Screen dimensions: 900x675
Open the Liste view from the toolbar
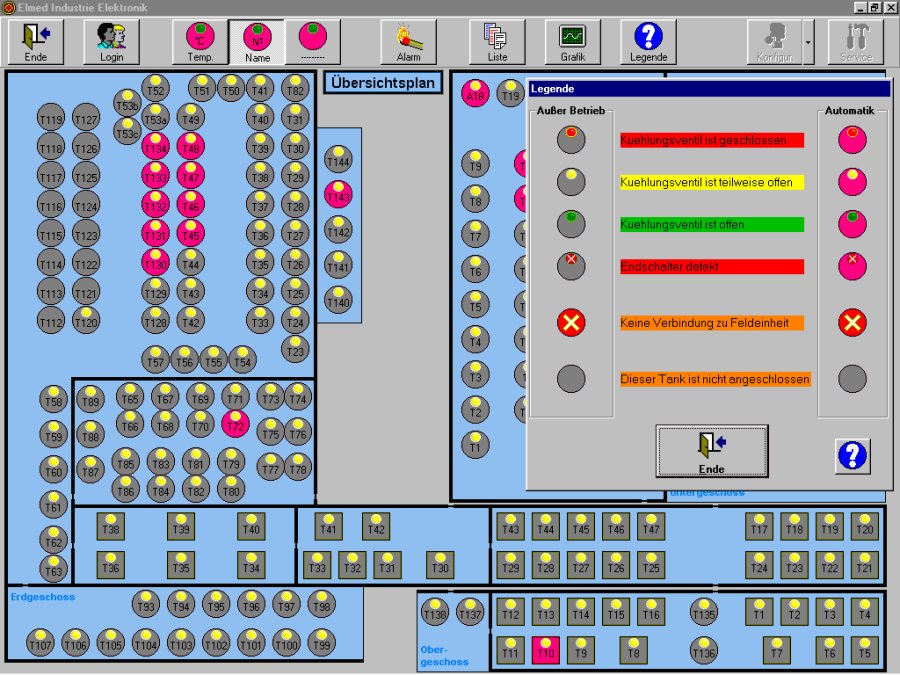coord(497,41)
